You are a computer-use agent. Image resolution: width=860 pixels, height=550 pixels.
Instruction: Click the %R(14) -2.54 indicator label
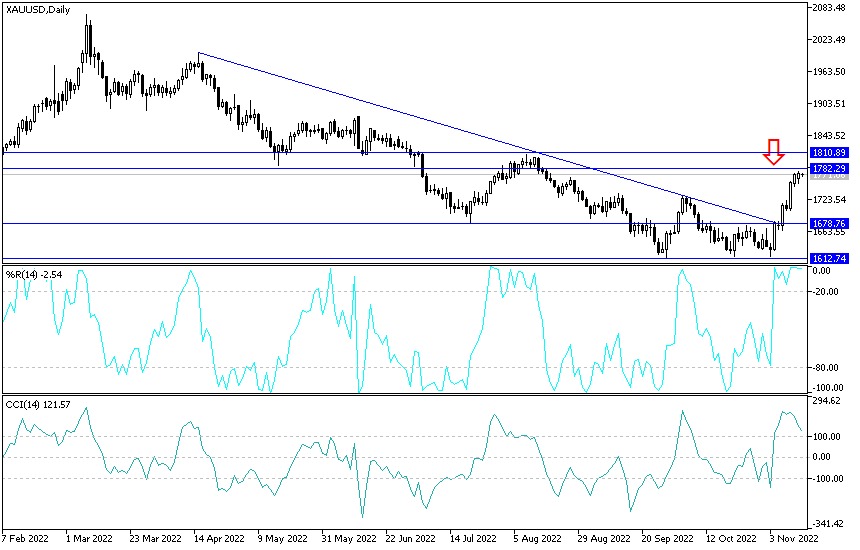(x=34, y=274)
